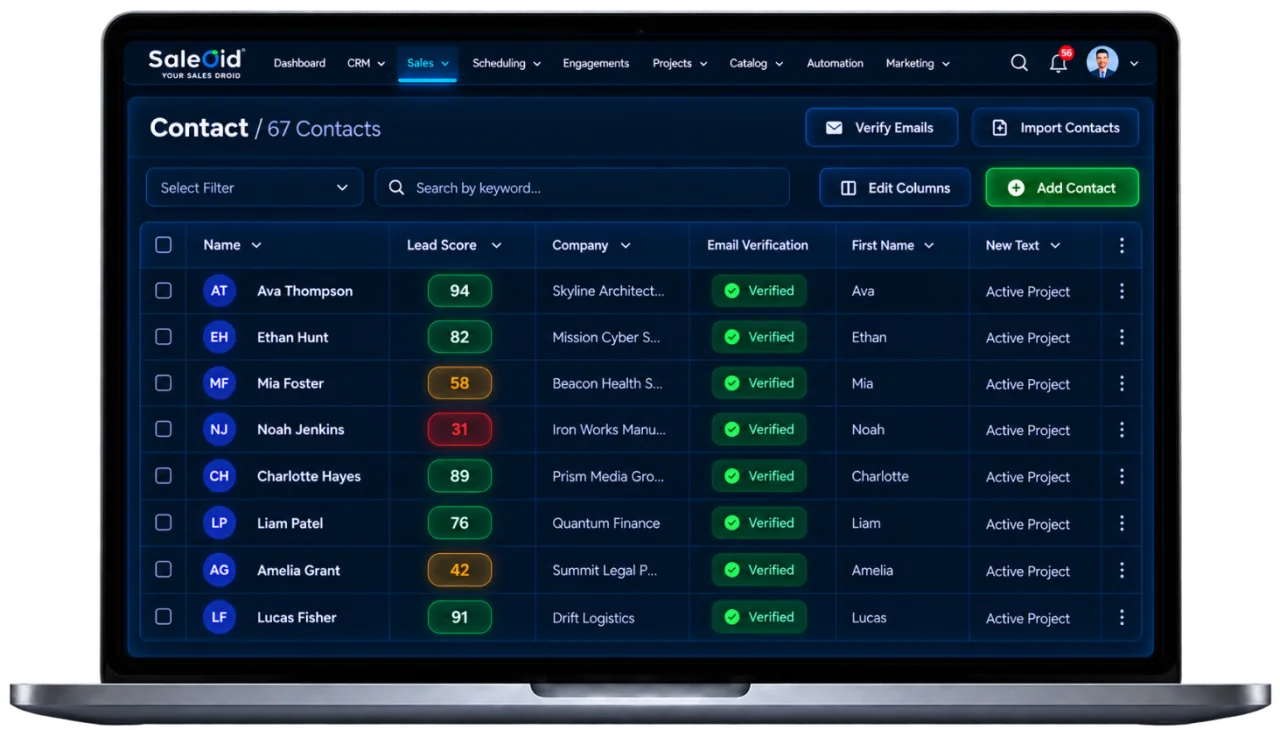
Task: Check the box for Mia Foster
Action: point(164,383)
